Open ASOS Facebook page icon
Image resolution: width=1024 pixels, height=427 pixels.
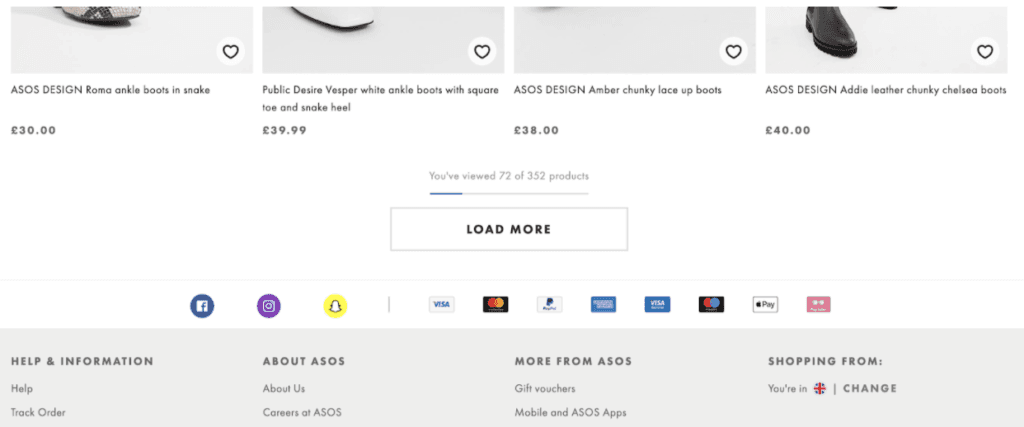click(x=203, y=306)
